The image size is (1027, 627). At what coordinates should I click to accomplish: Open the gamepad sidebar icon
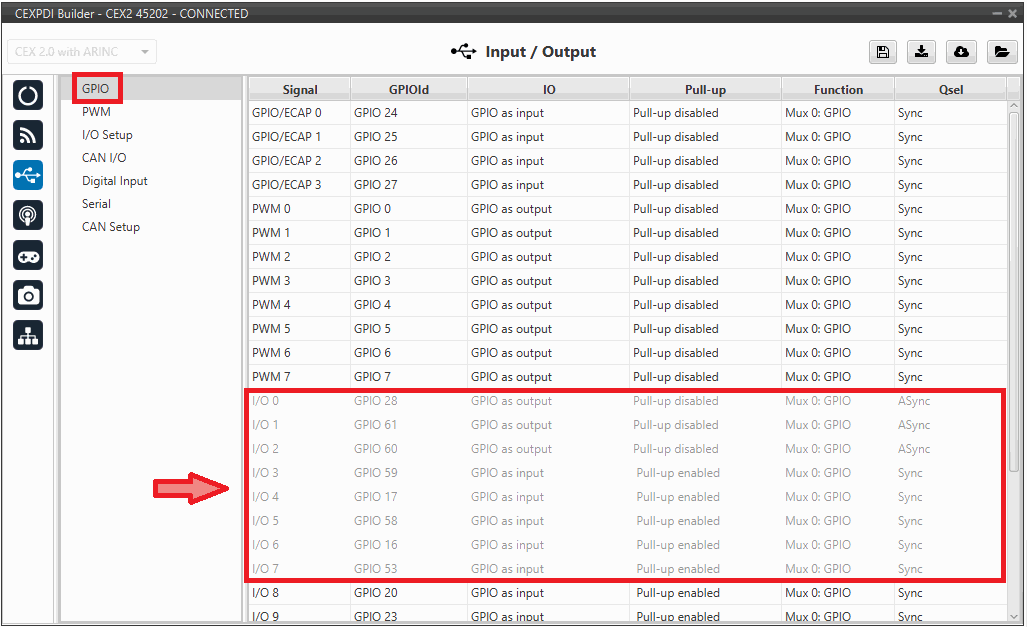point(28,256)
